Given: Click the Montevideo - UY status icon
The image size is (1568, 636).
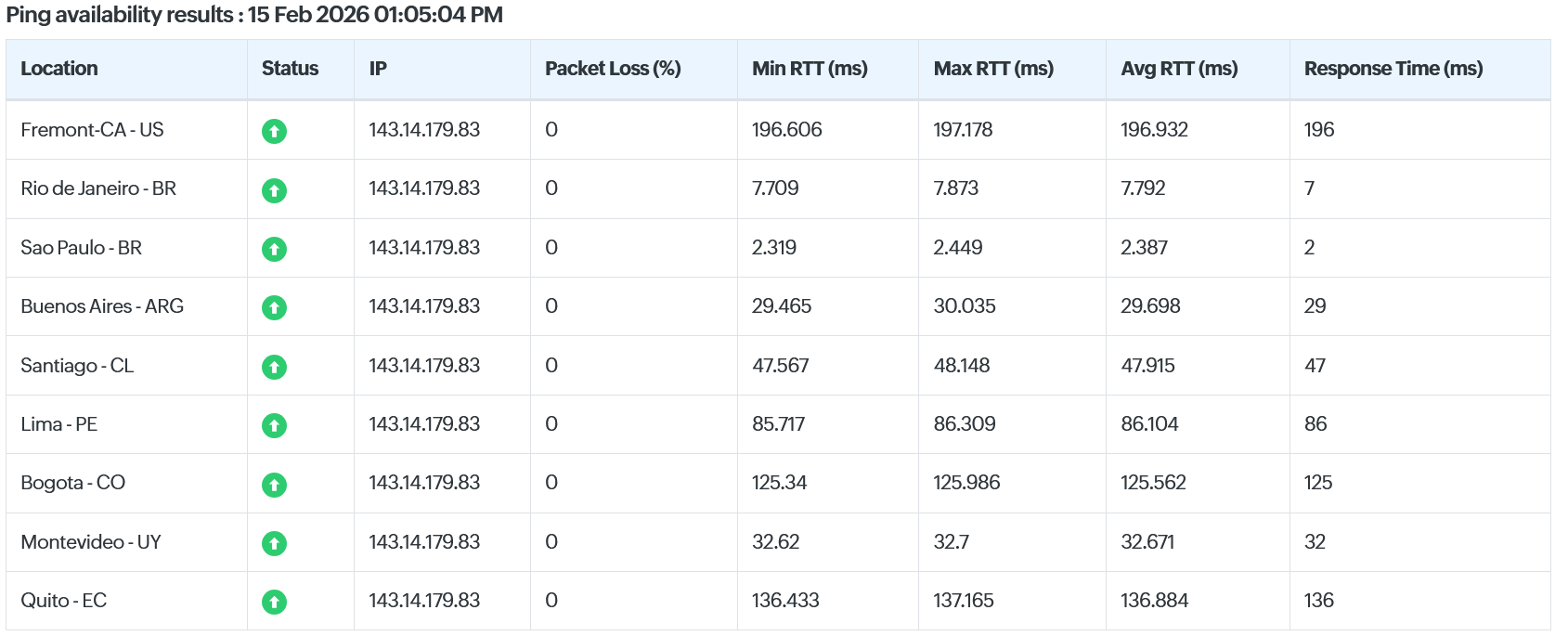Looking at the screenshot, I should coord(274,543).
